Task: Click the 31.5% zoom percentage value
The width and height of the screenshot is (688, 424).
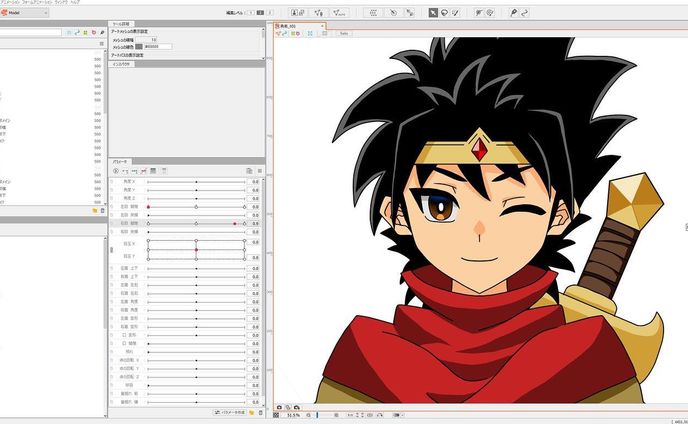Action: point(293,415)
